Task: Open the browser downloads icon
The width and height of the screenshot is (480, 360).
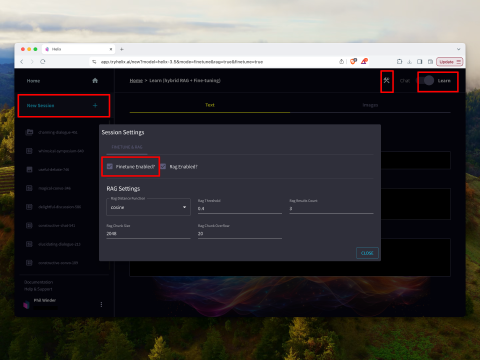Action: coord(410,61)
